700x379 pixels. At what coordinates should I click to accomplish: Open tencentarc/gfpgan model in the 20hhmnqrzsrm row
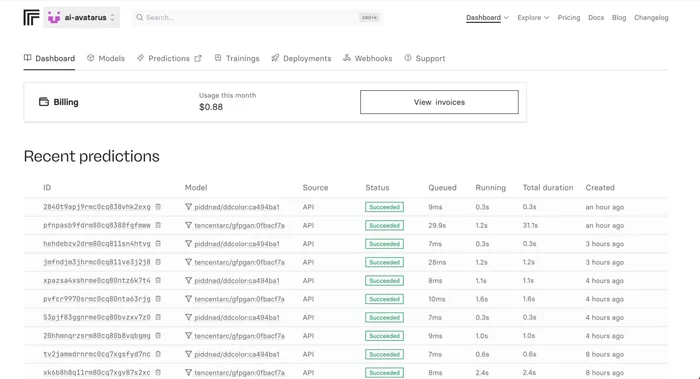239,336
